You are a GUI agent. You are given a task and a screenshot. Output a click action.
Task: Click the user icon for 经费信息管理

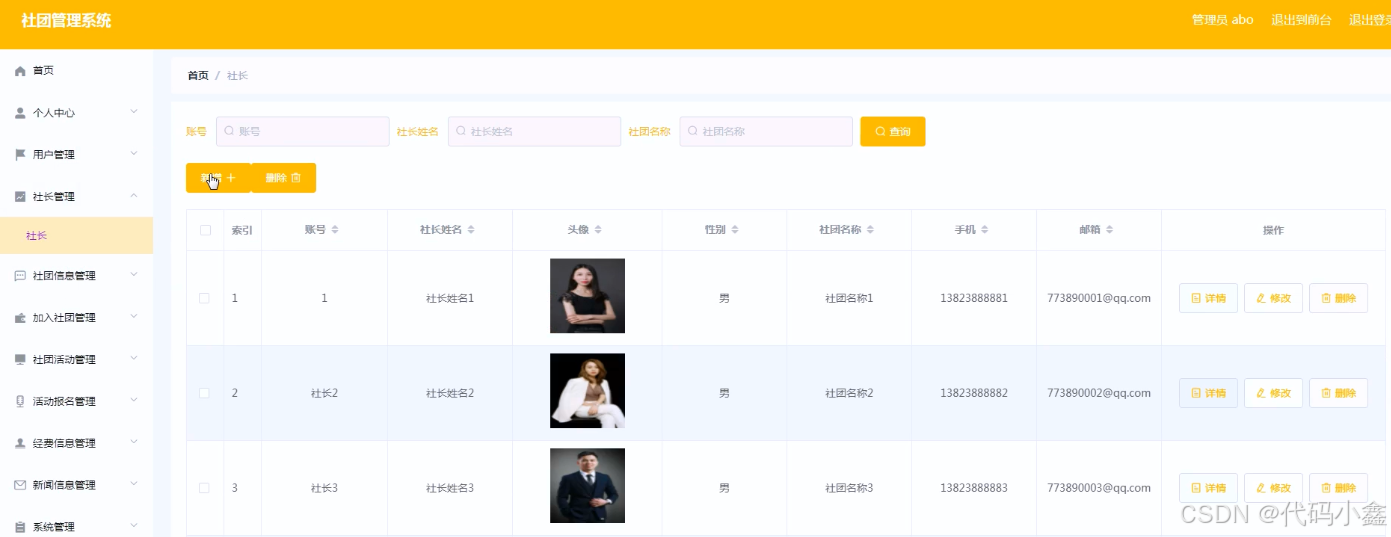click(20, 443)
